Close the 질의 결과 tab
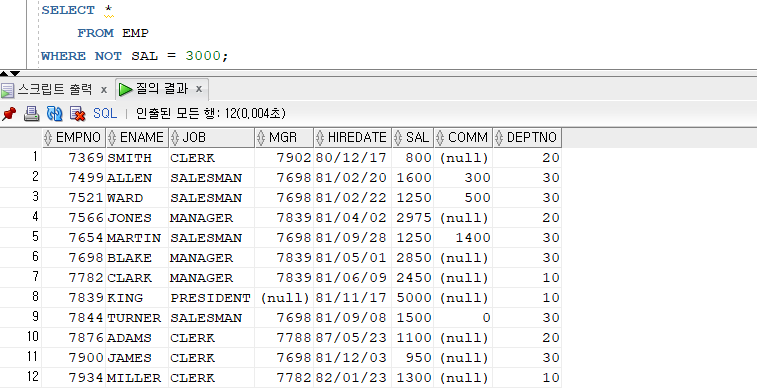This screenshot has height=392, width=757. click(x=198, y=89)
